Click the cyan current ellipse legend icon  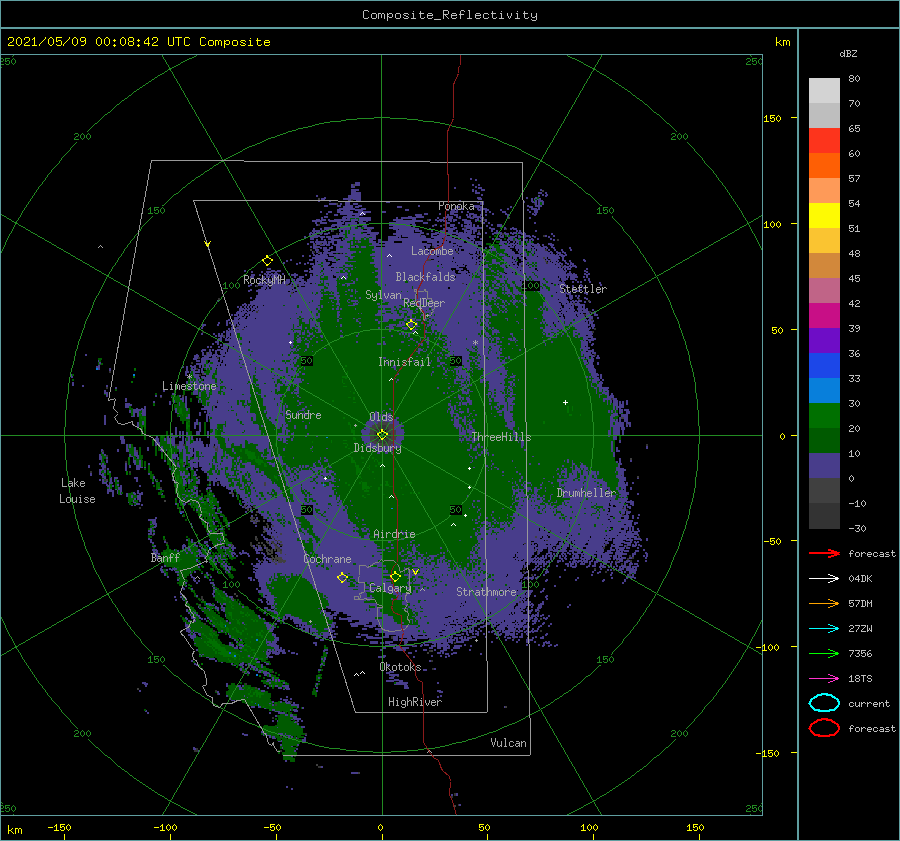click(824, 703)
